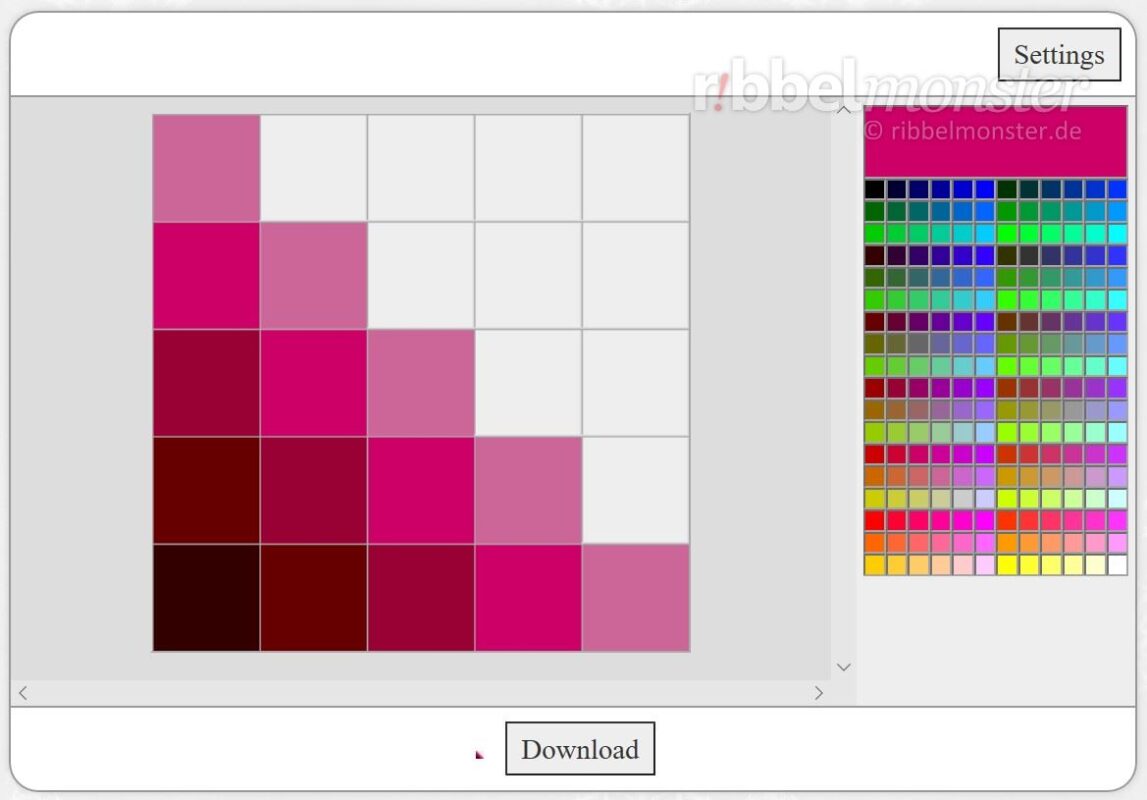Pick the white swatch in the palette's bottom-right corner
Image resolution: width=1147 pixels, height=800 pixels.
pos(1117,566)
